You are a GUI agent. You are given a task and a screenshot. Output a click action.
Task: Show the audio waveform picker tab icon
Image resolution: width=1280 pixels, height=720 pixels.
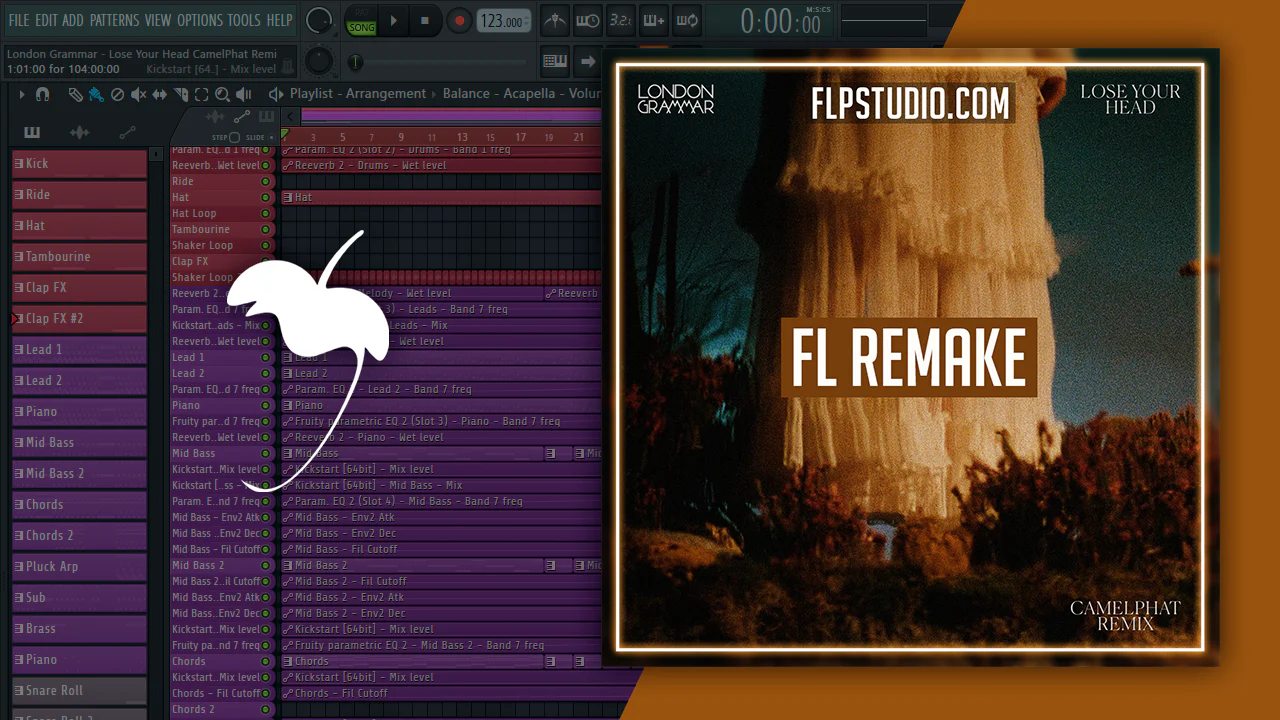point(79,133)
